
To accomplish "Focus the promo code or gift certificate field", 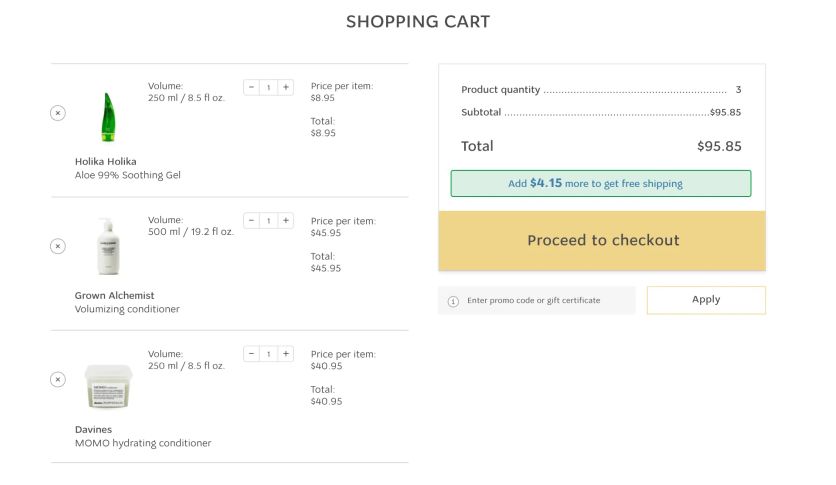I will pos(545,301).
